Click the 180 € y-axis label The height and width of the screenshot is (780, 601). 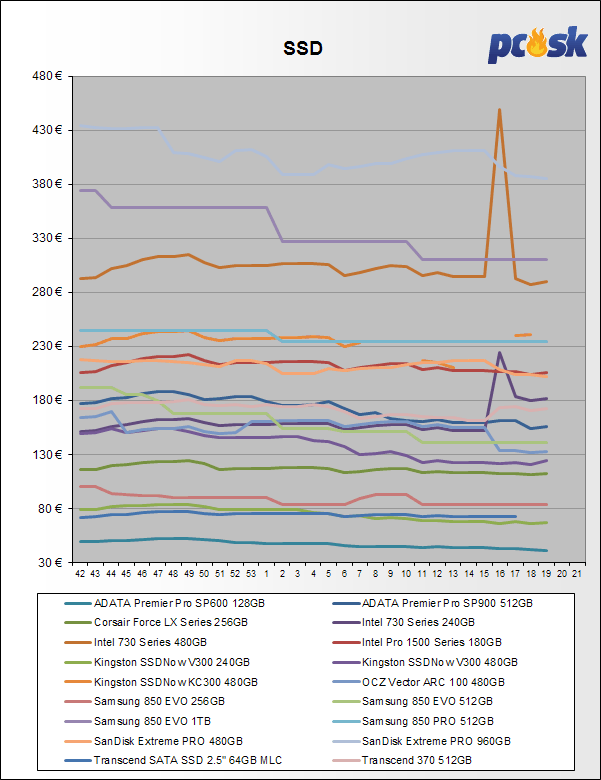(x=47, y=400)
